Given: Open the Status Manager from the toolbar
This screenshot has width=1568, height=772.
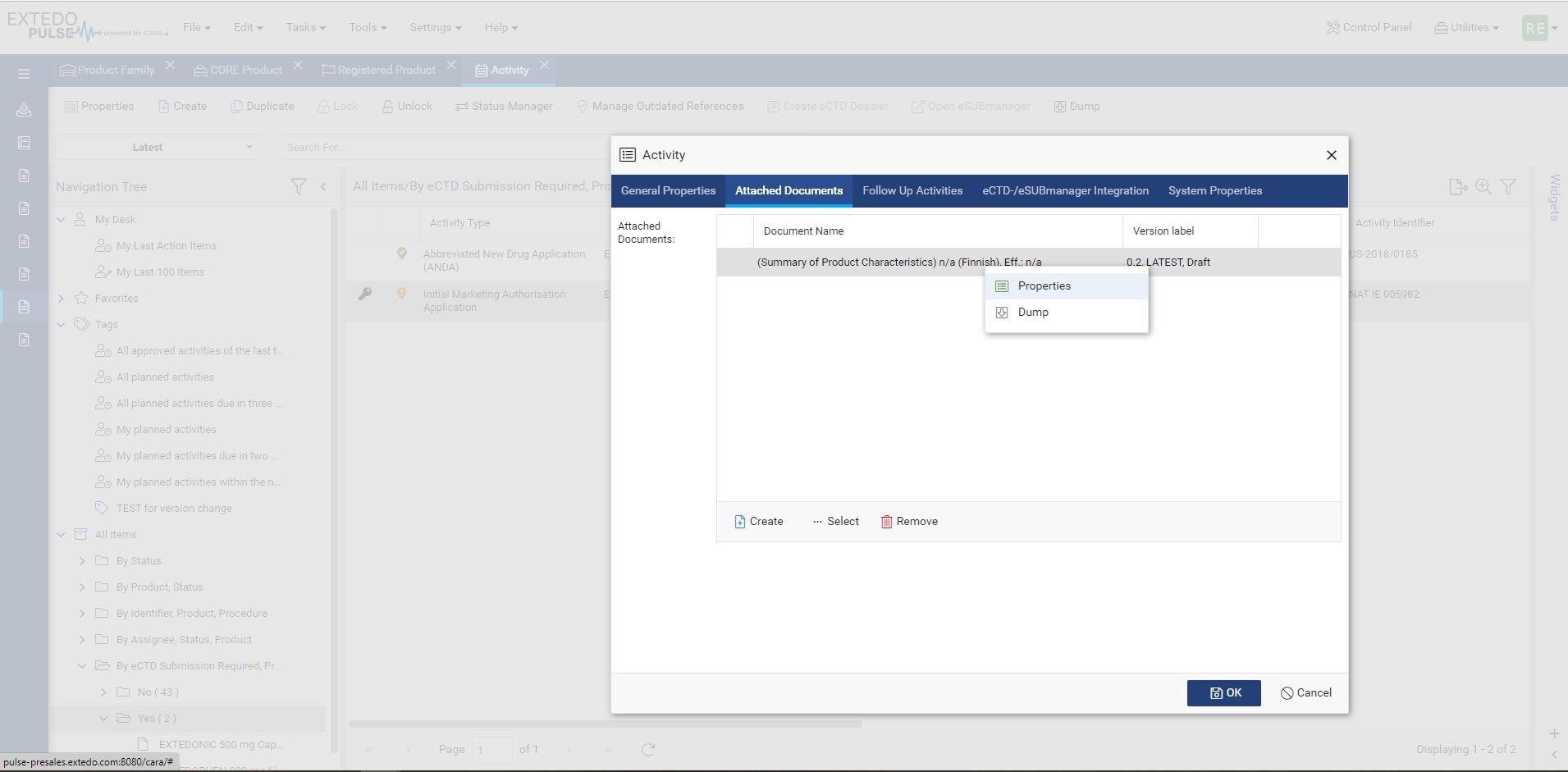Looking at the screenshot, I should (x=504, y=106).
